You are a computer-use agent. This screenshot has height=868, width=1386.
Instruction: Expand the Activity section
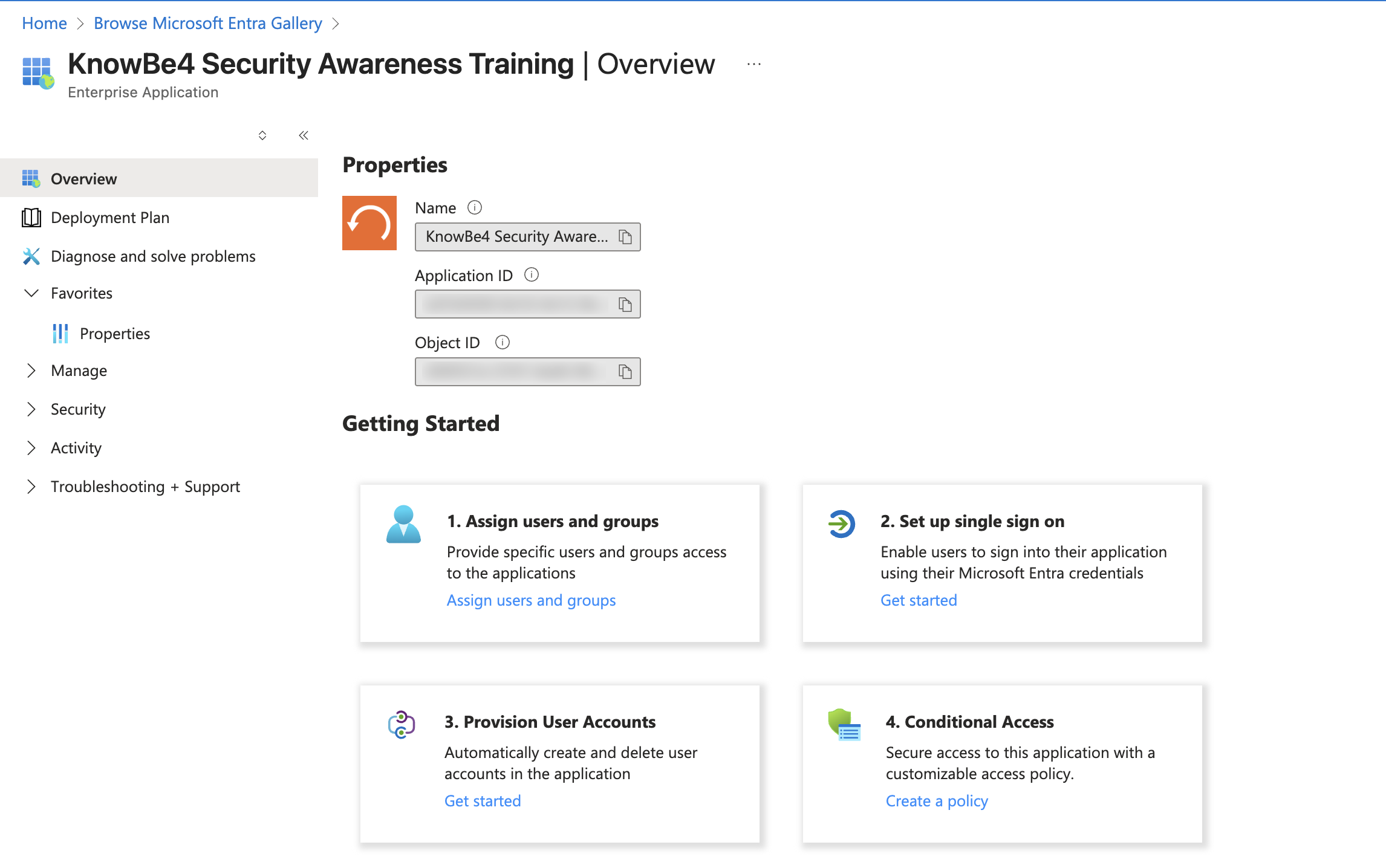click(x=32, y=448)
